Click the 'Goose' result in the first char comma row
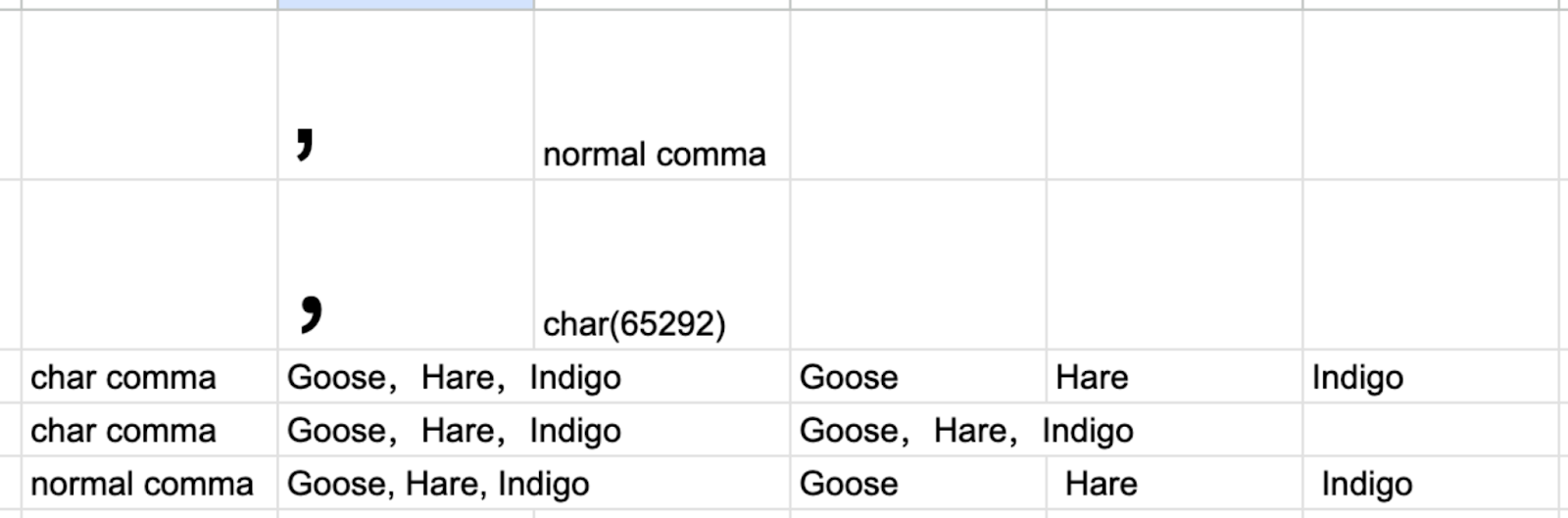The image size is (1568, 518). point(849,378)
